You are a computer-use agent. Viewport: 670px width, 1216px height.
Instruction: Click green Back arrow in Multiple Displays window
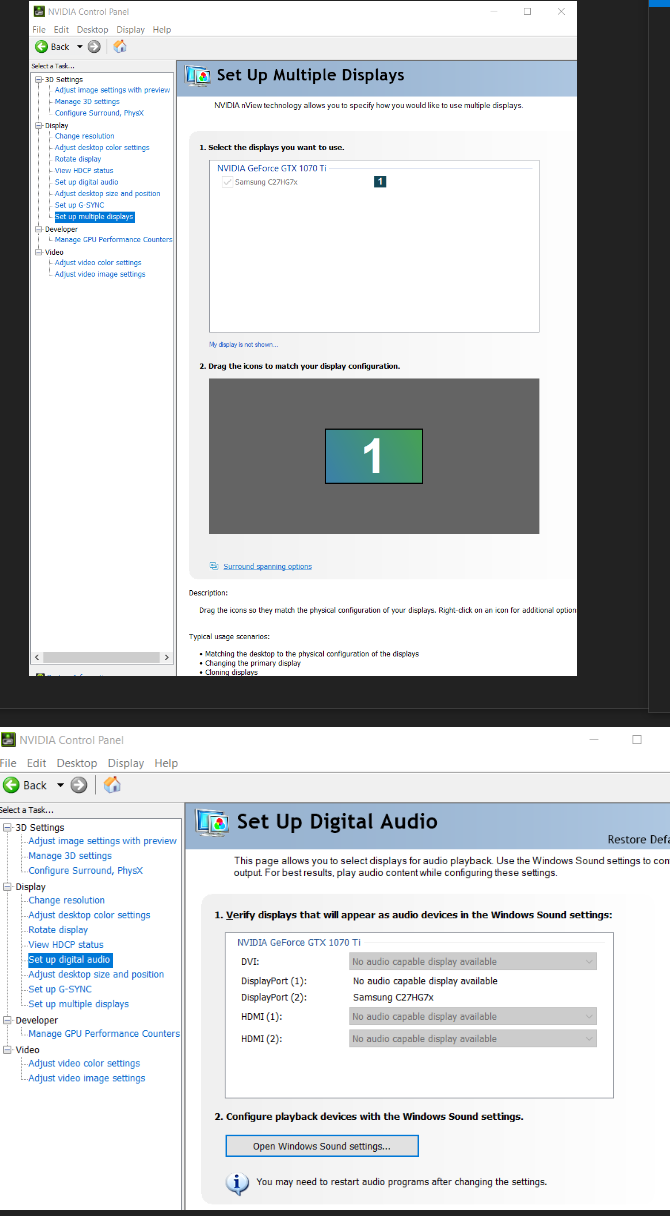point(41,47)
